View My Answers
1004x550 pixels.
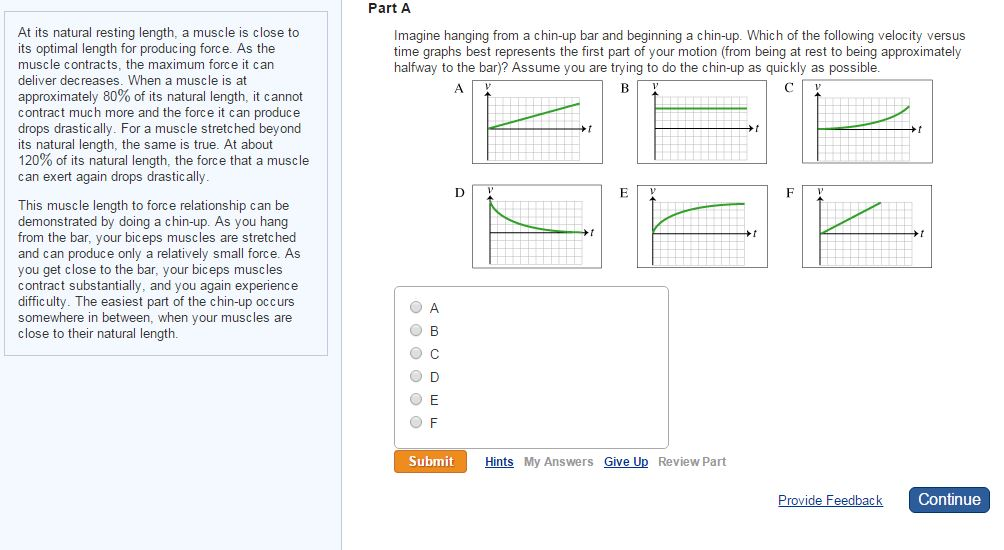coord(558,462)
